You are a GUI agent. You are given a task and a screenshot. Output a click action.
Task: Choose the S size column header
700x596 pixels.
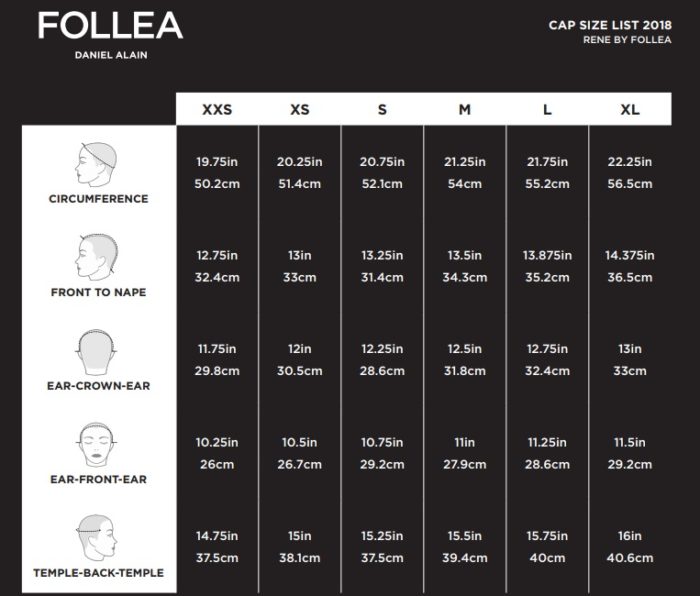click(x=382, y=109)
